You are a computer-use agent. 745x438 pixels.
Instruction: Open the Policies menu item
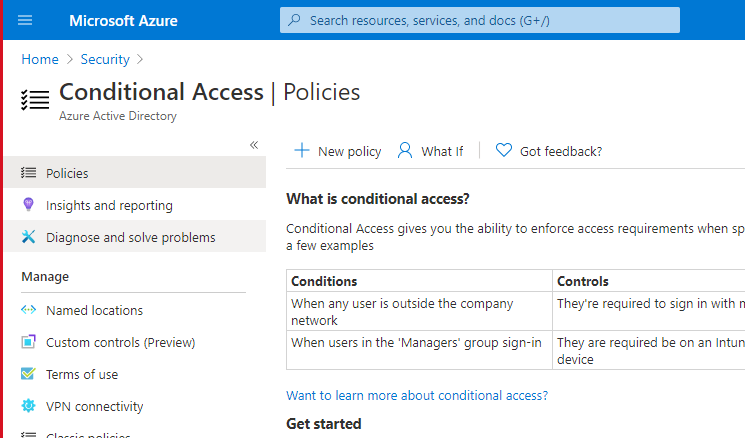(x=135, y=172)
